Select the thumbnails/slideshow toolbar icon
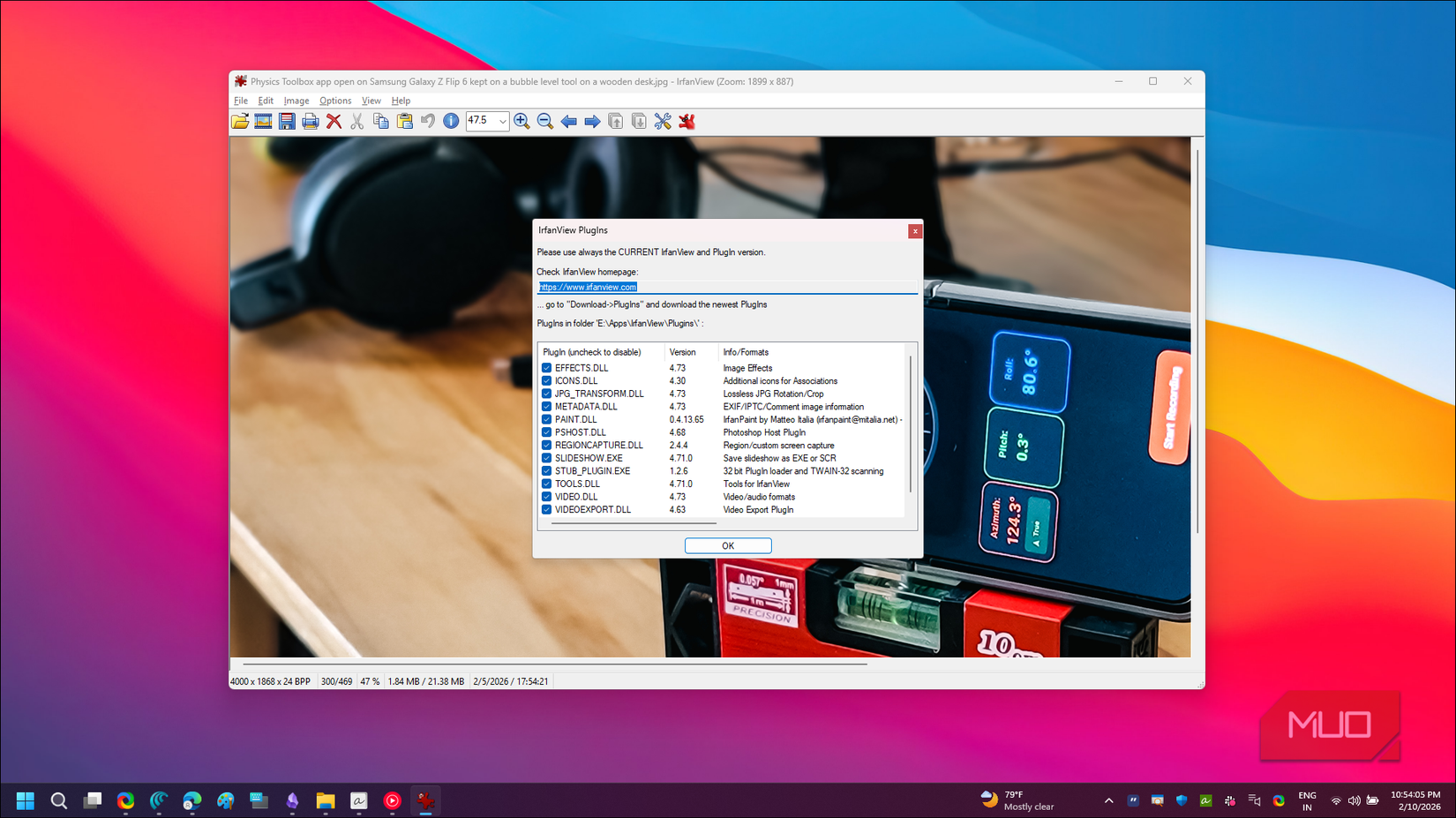The image size is (1456, 818). pos(263,121)
